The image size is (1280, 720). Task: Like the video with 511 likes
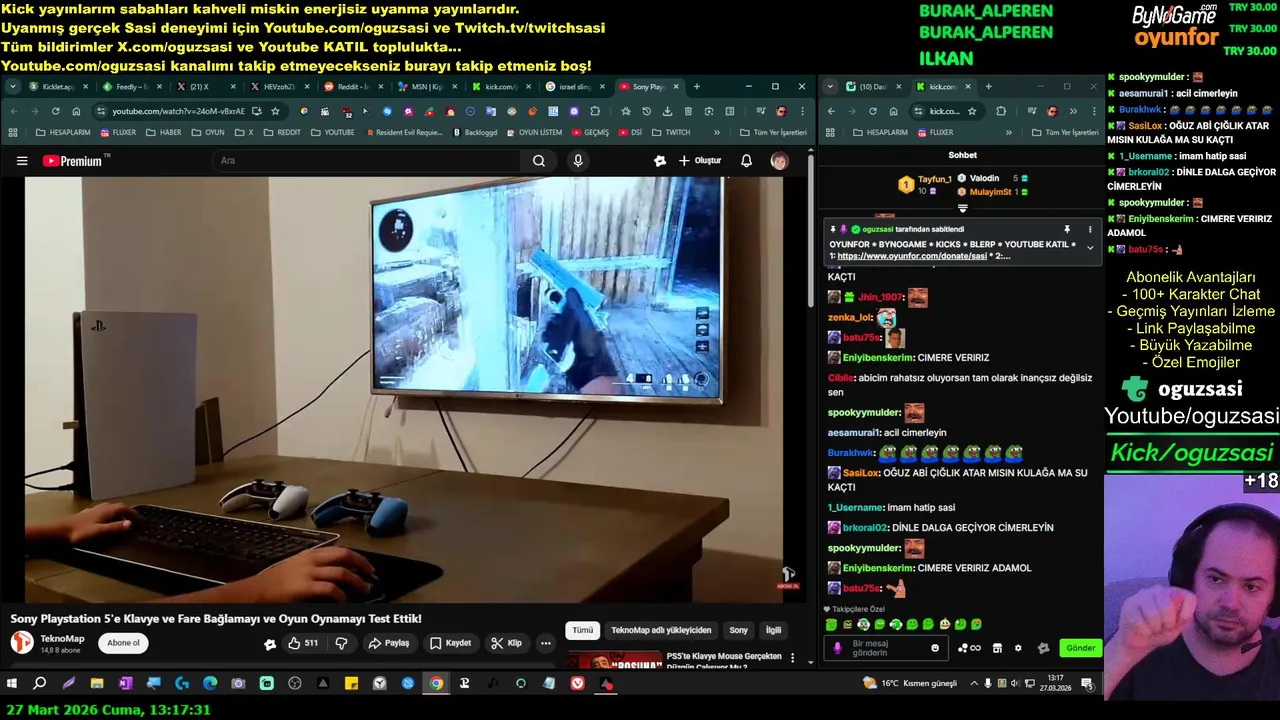(x=302, y=643)
